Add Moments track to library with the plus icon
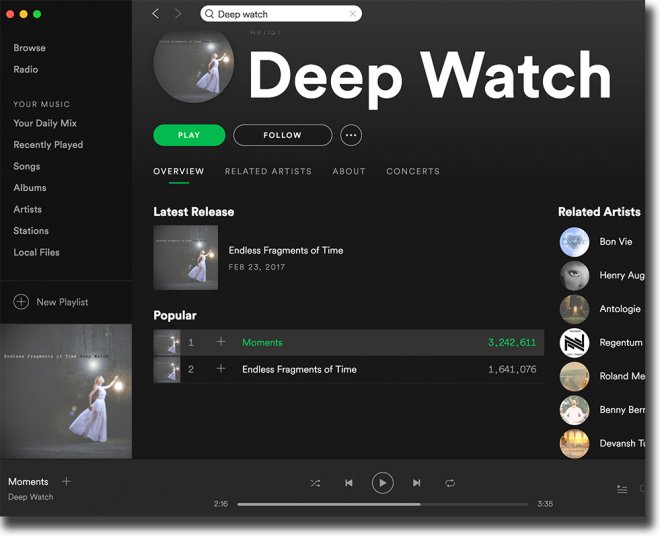Screen dimensions: 660x536 [221, 342]
